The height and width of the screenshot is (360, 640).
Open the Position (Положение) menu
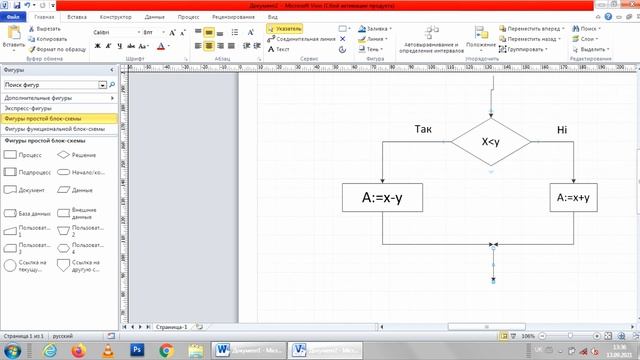click(481, 39)
